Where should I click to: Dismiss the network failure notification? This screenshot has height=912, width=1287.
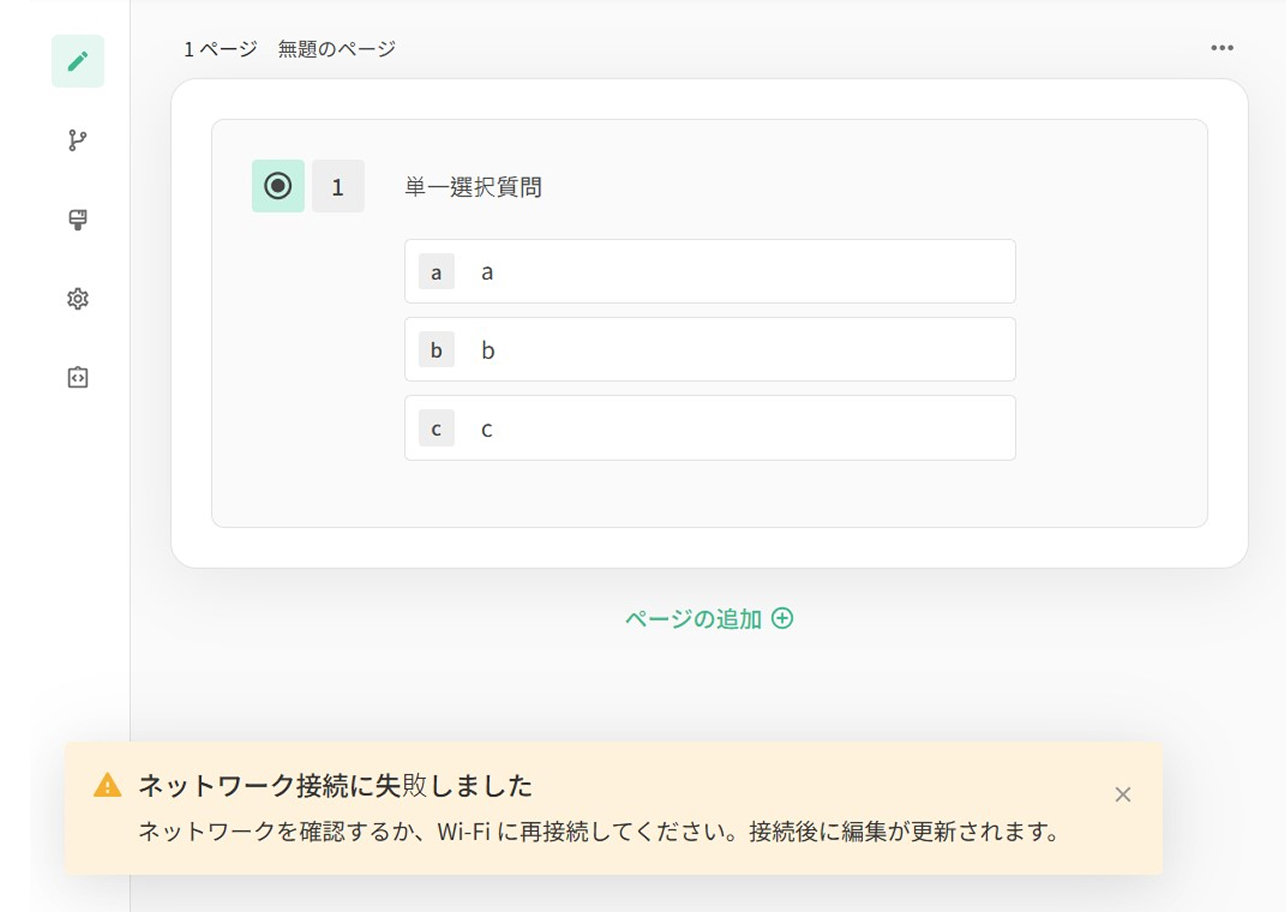tap(1123, 794)
